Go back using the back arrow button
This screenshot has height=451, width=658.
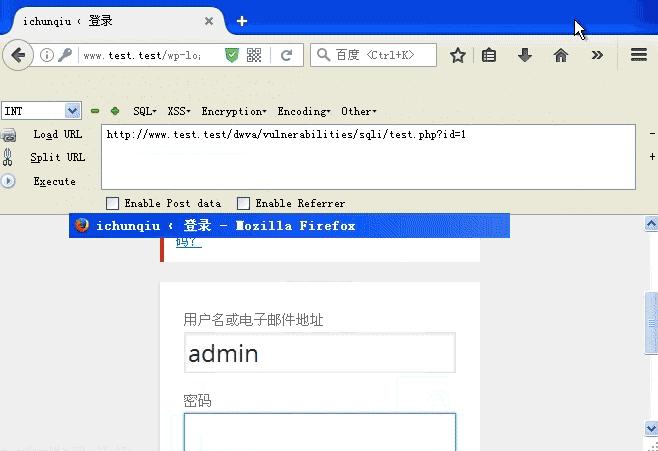[x=18, y=55]
